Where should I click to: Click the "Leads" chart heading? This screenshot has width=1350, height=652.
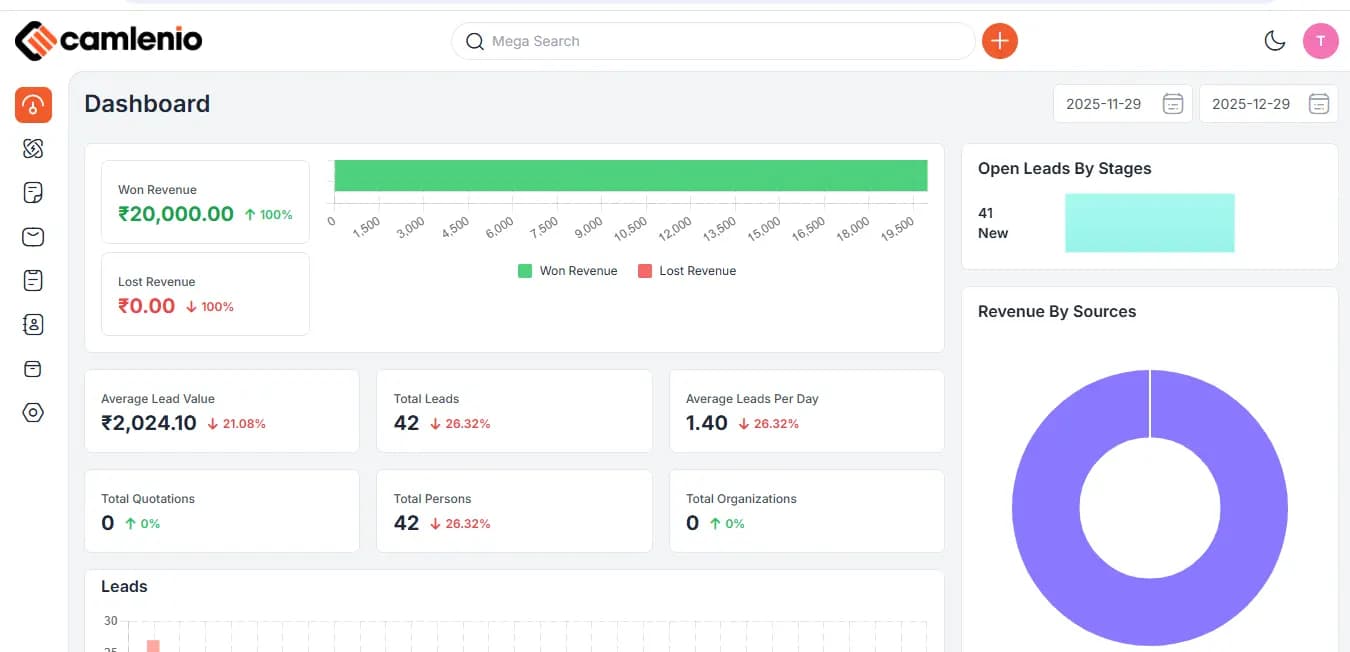point(124,587)
